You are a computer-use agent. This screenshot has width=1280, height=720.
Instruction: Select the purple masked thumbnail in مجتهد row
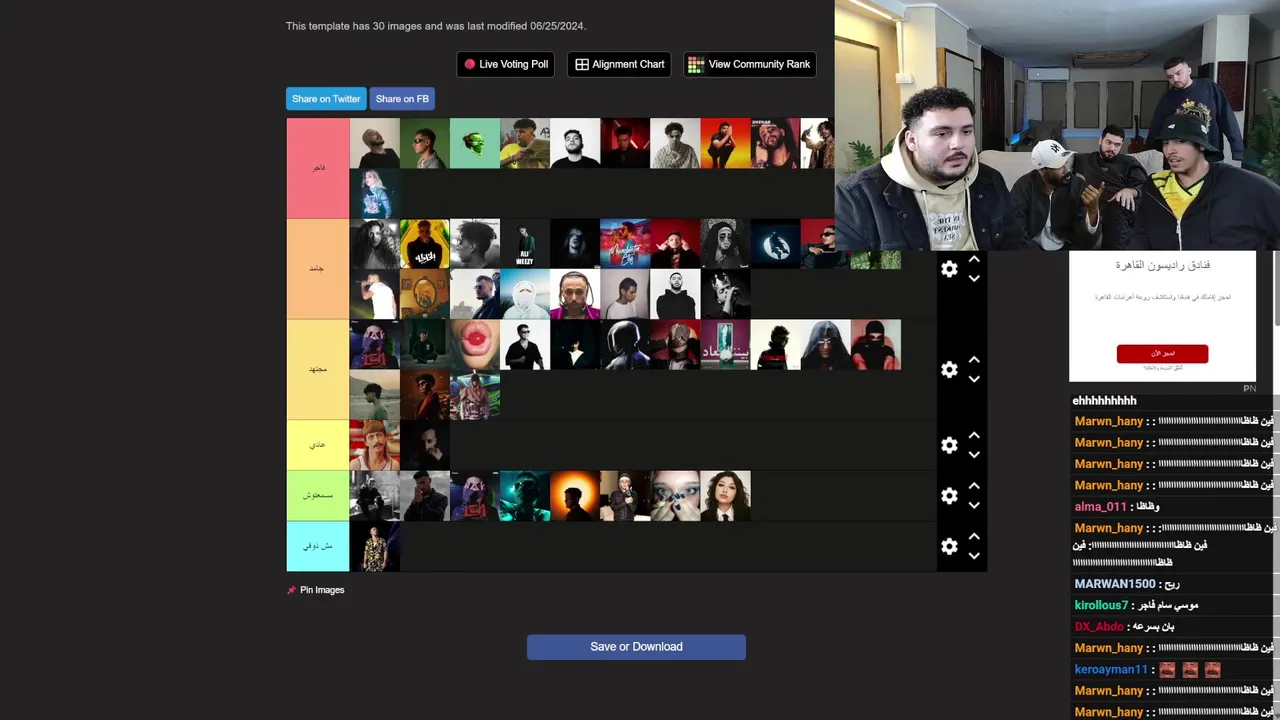coord(375,345)
